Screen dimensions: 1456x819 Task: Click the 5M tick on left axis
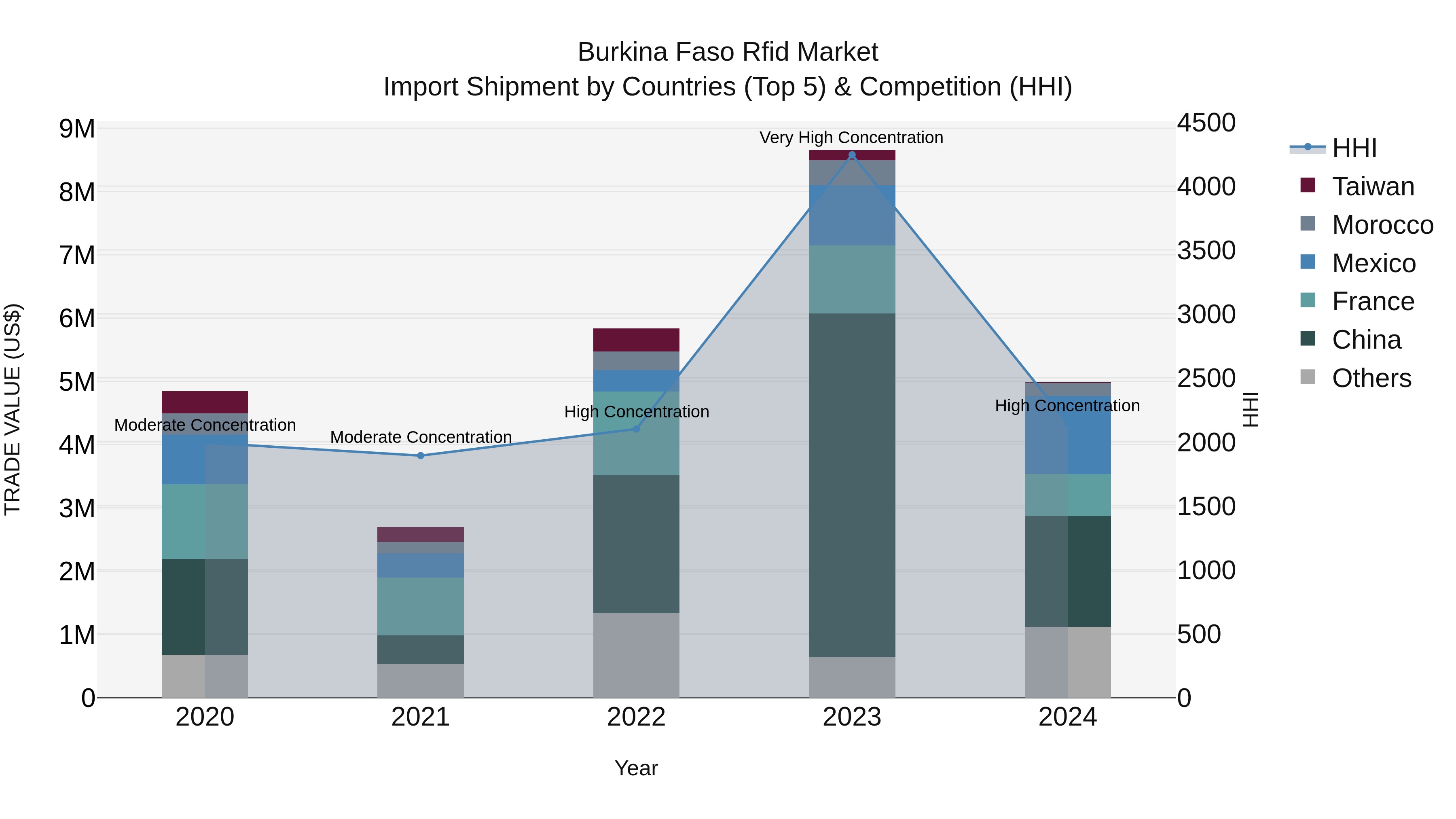pyautogui.click(x=77, y=382)
